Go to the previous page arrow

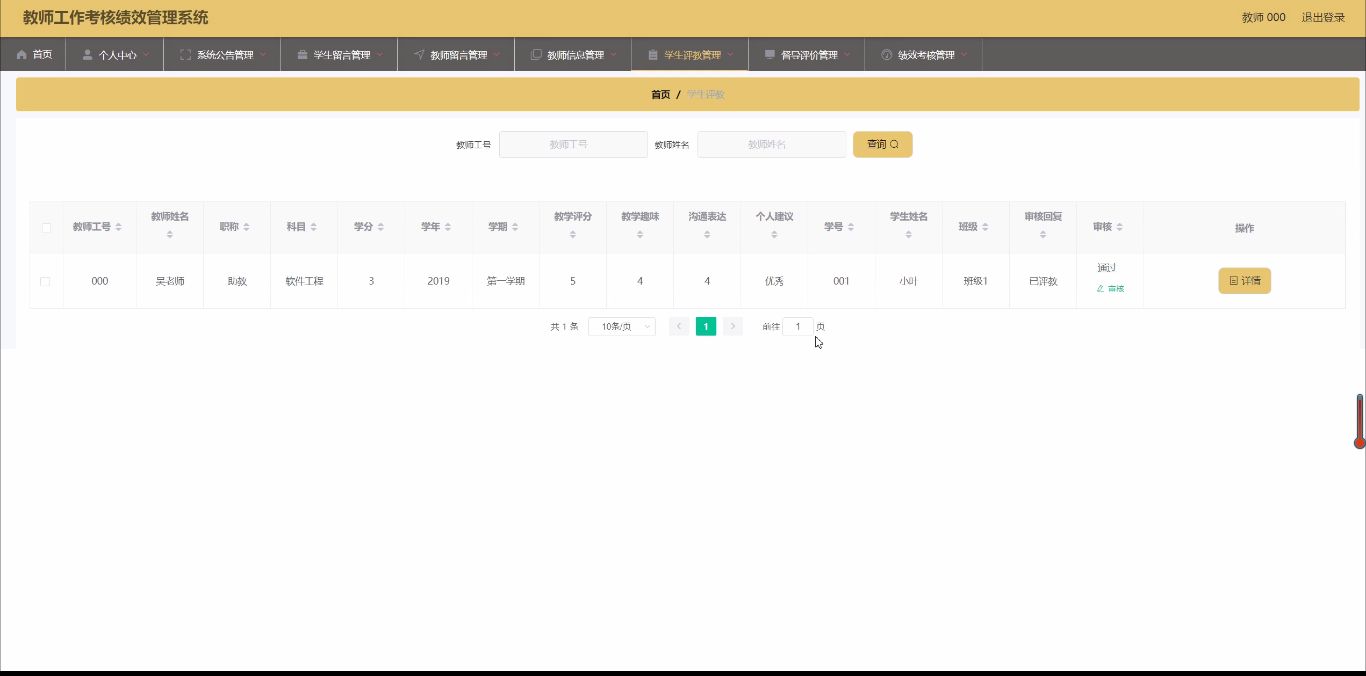(x=679, y=326)
